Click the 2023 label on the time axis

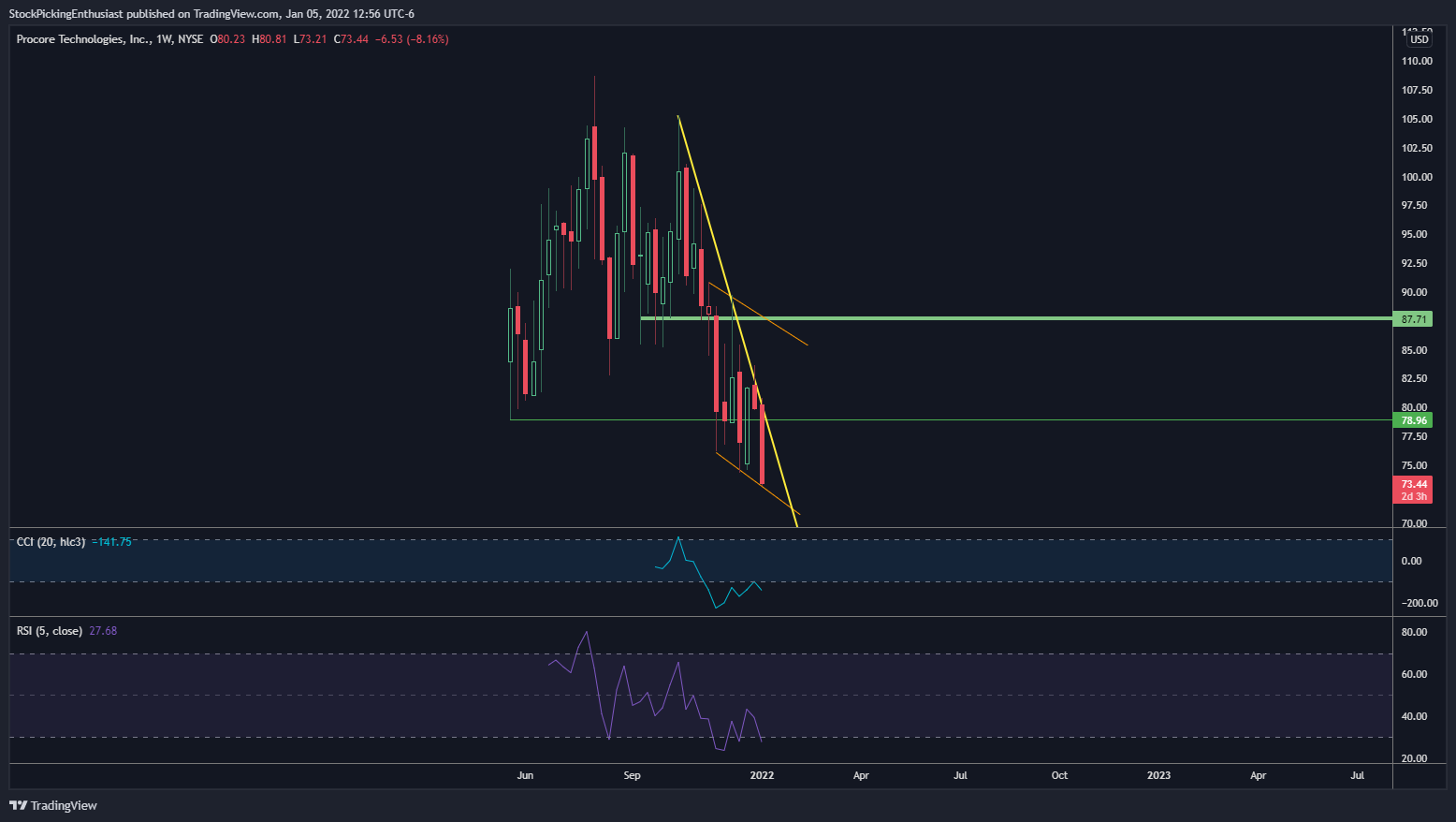pos(1158,775)
